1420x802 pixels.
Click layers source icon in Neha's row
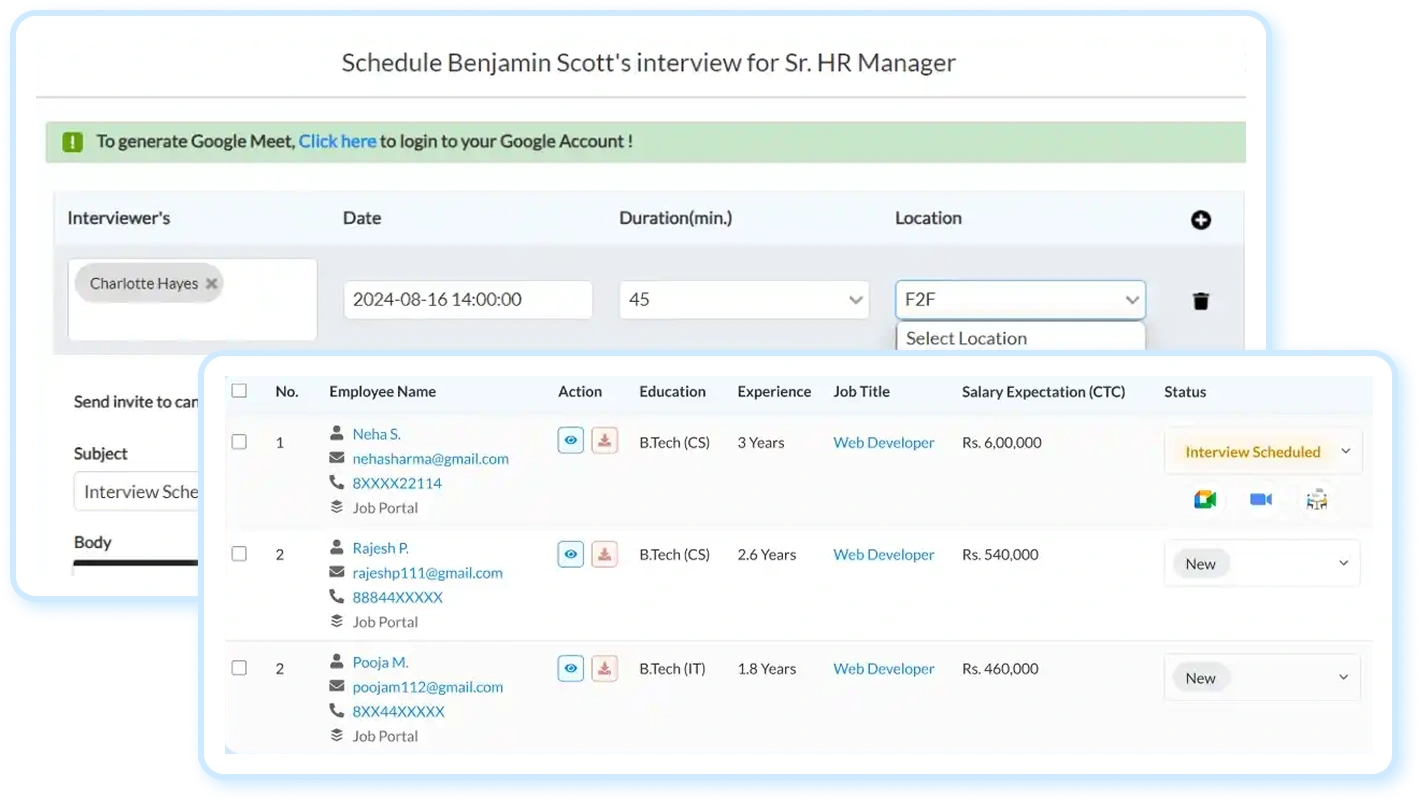[337, 507]
